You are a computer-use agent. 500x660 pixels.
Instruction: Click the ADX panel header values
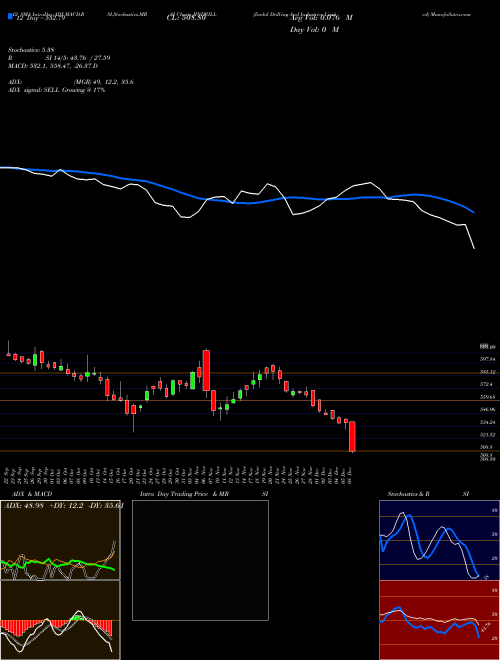(x=64, y=505)
